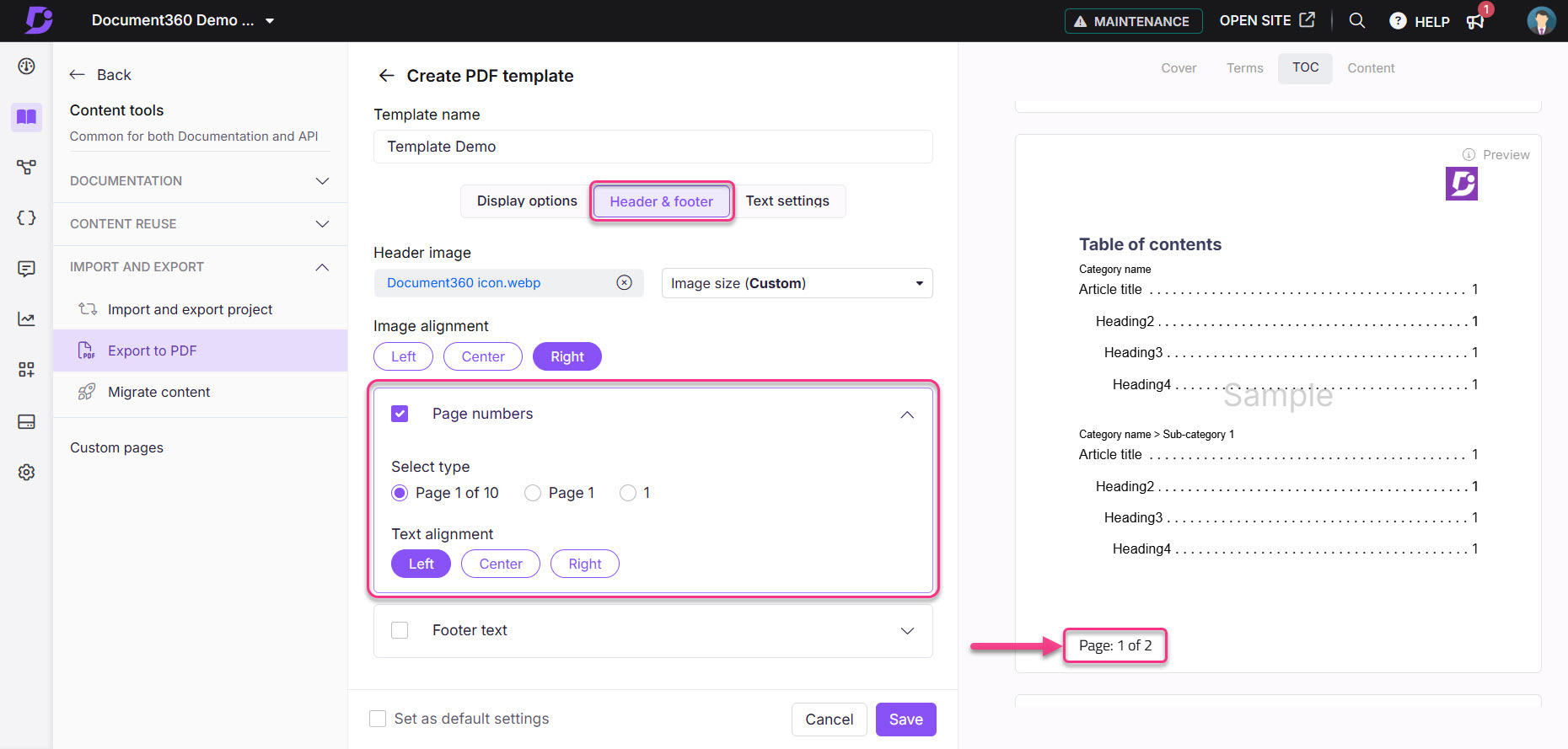Open the analytics chart icon in left rail
1568x749 pixels.
point(26,318)
